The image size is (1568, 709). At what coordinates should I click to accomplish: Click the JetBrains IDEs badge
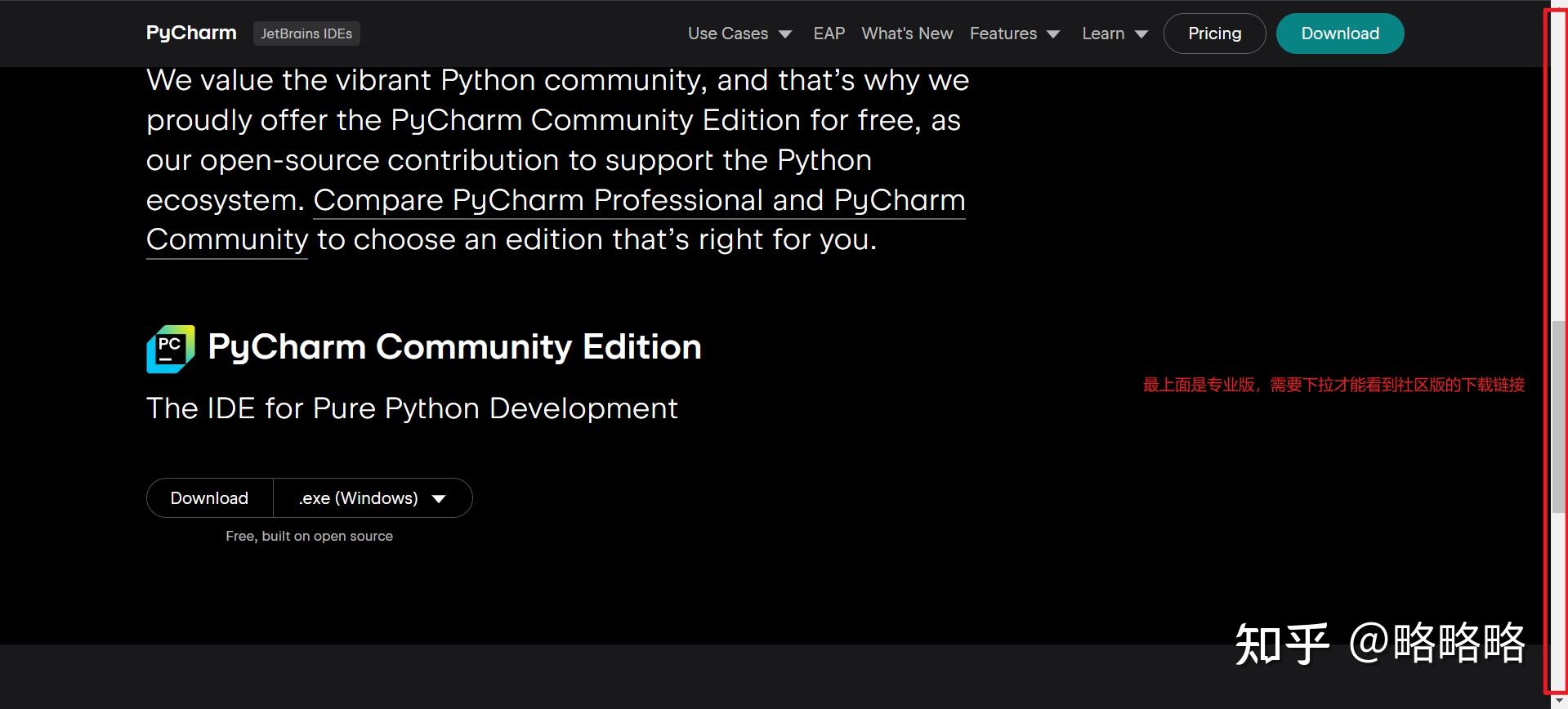[x=306, y=33]
